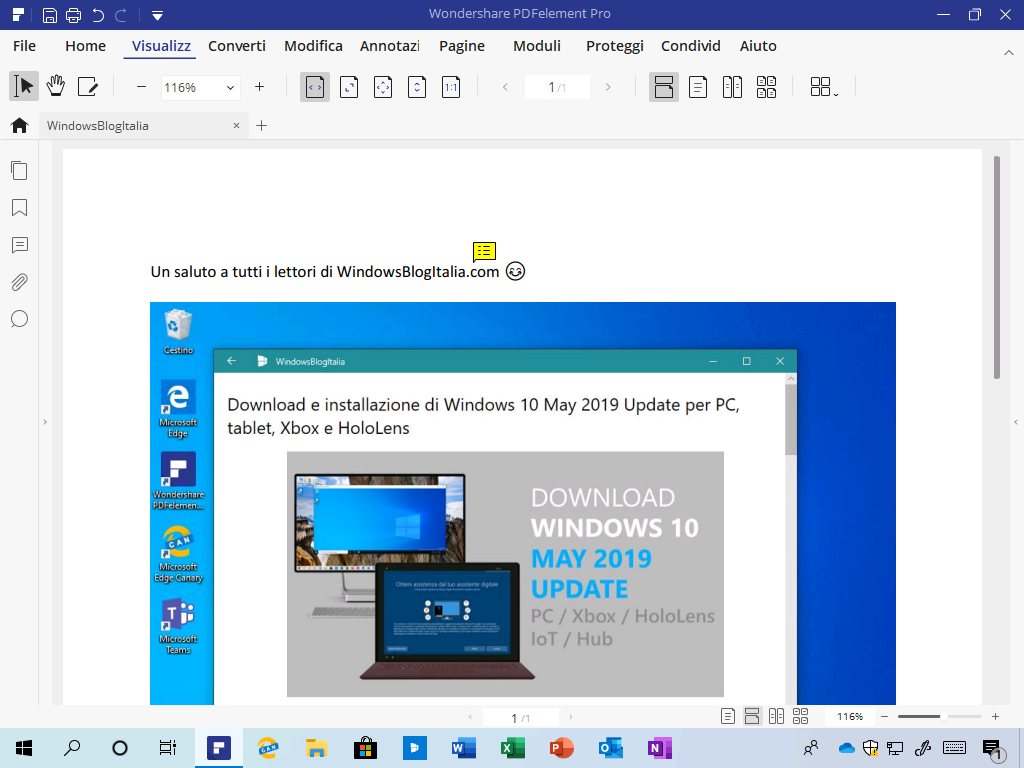Zoom out with the minus button
1024x768 pixels.
tap(141, 87)
